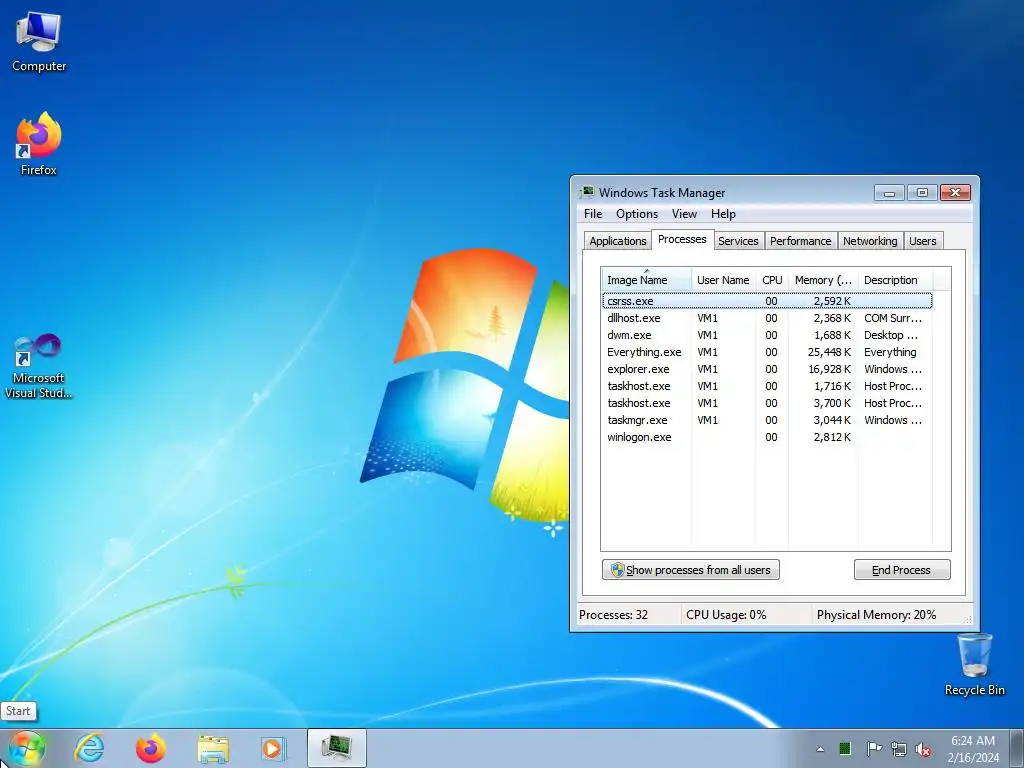This screenshot has width=1024, height=768.
Task: Click the muted volume tray icon
Action: (923, 749)
